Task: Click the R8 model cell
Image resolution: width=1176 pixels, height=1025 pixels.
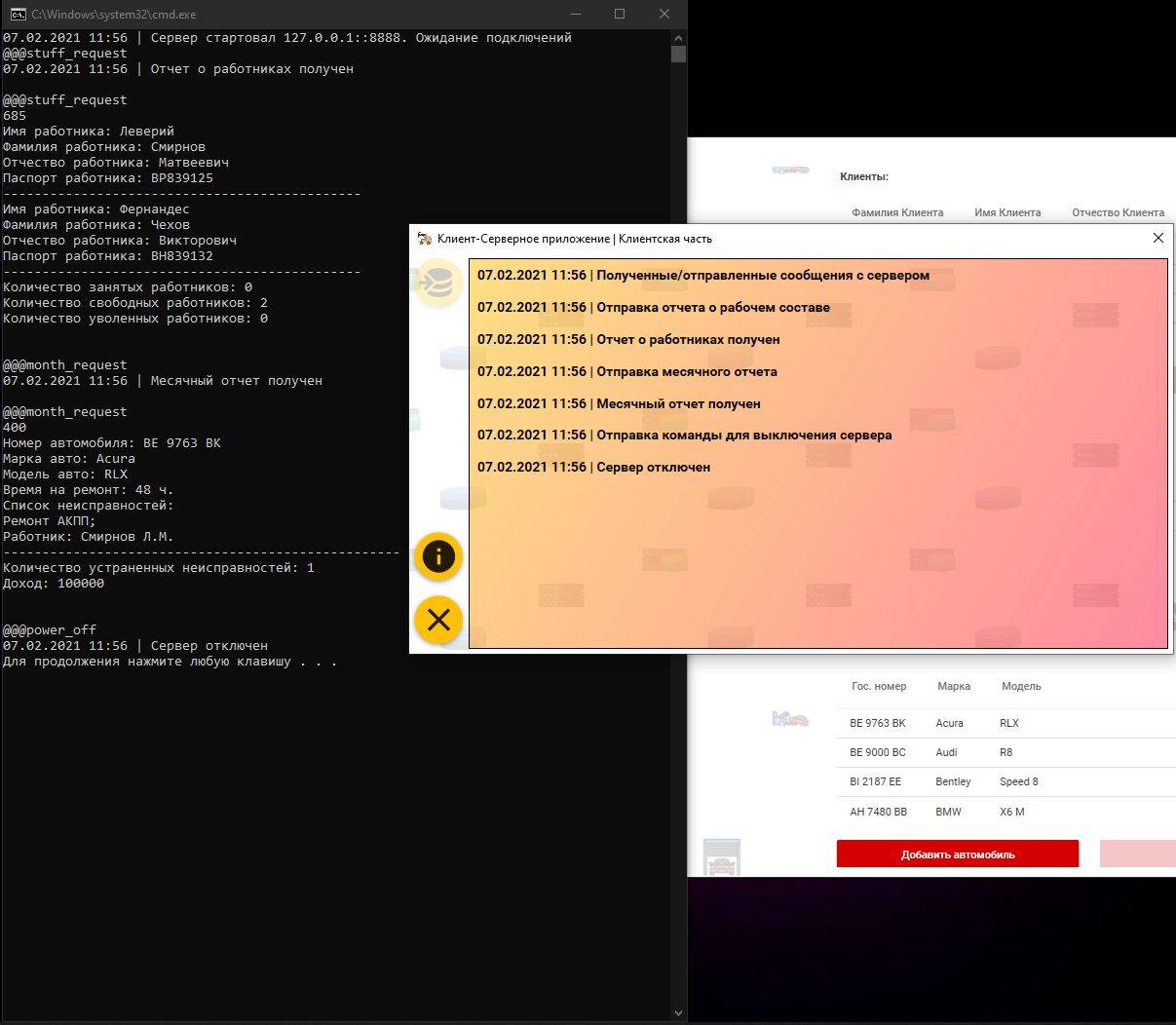Action: click(1006, 752)
